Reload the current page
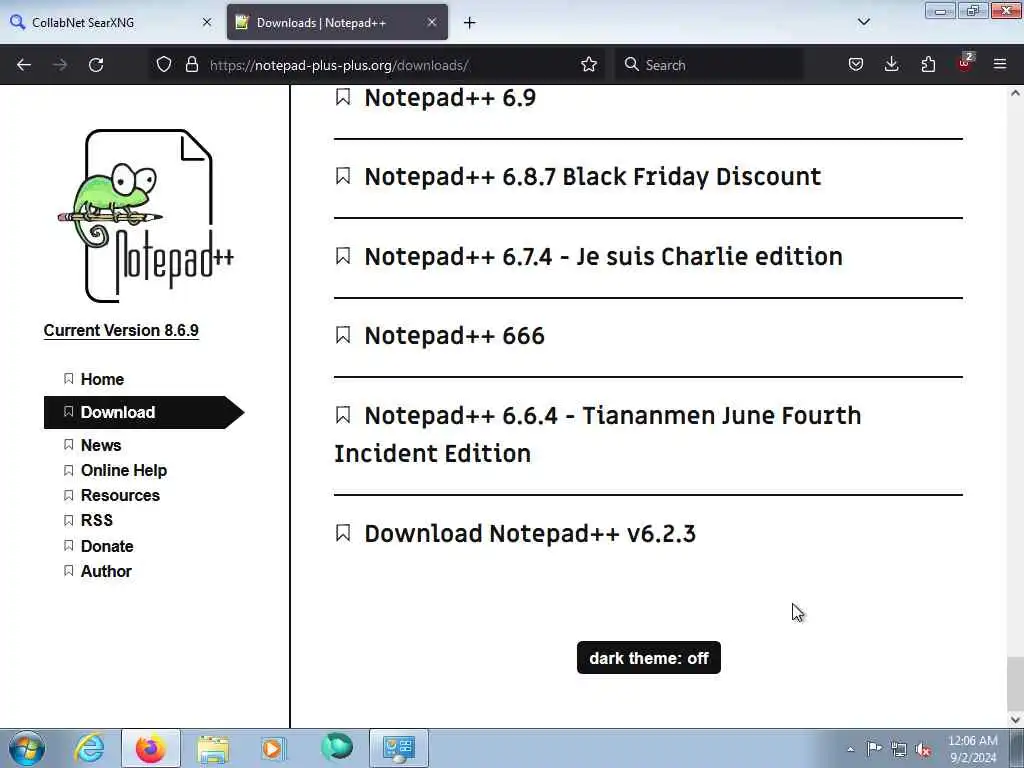Image resolution: width=1024 pixels, height=768 pixels. coord(96,65)
